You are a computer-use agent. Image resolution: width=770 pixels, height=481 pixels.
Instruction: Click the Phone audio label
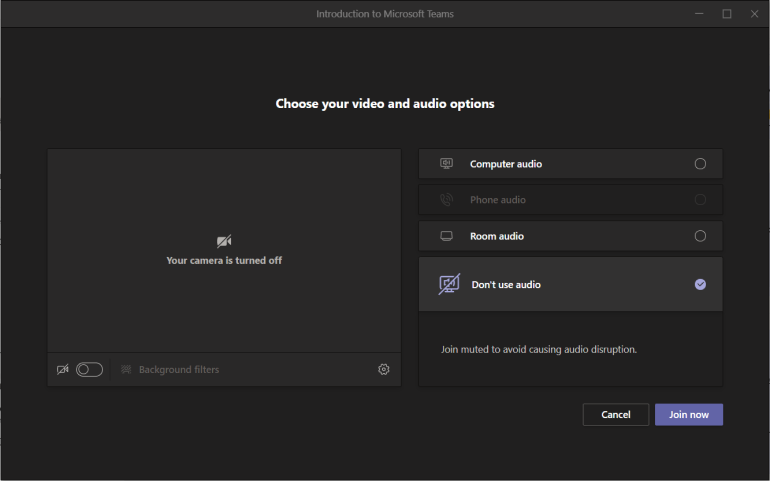click(x=497, y=200)
